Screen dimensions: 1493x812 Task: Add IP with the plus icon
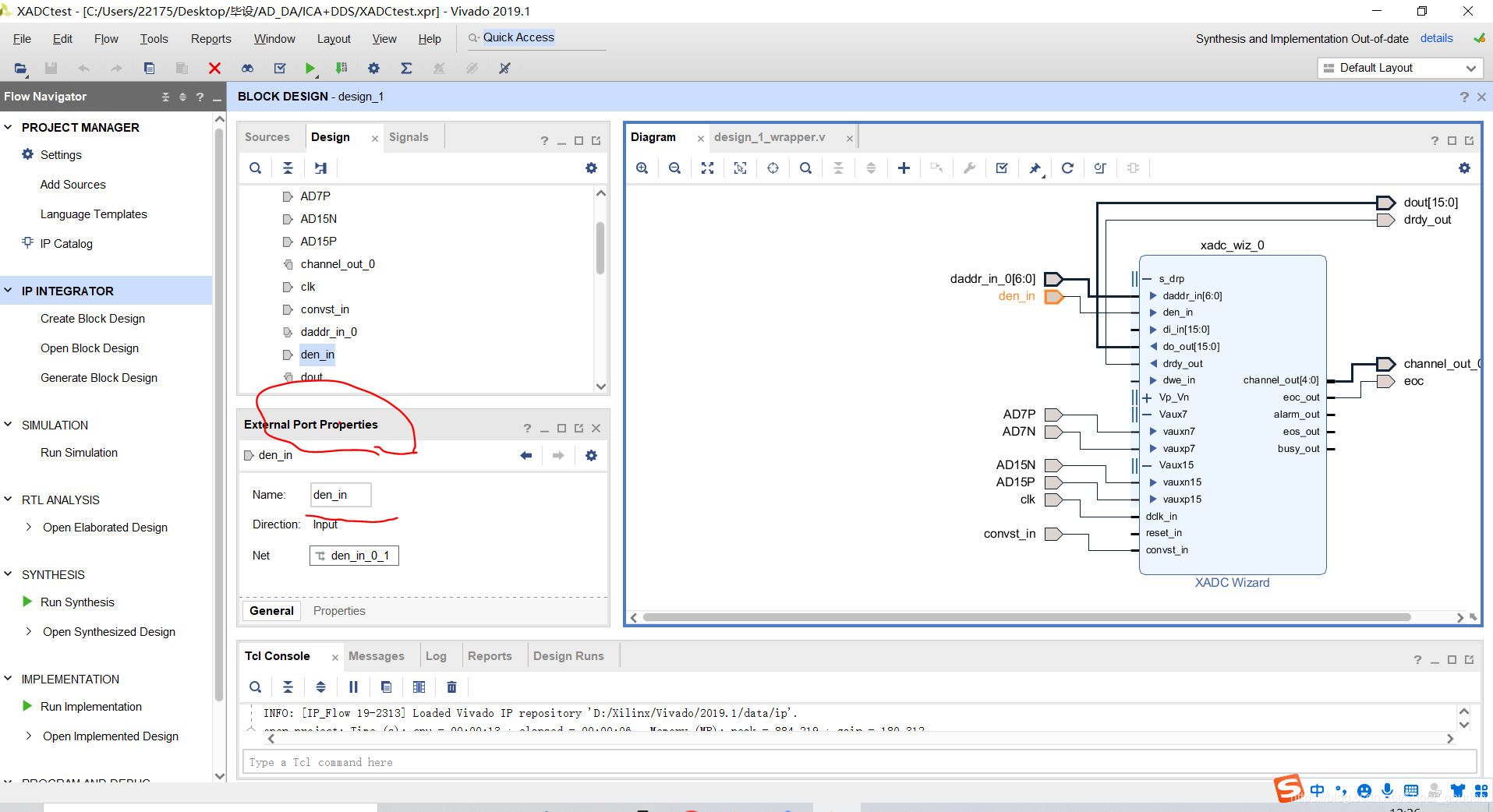904,168
